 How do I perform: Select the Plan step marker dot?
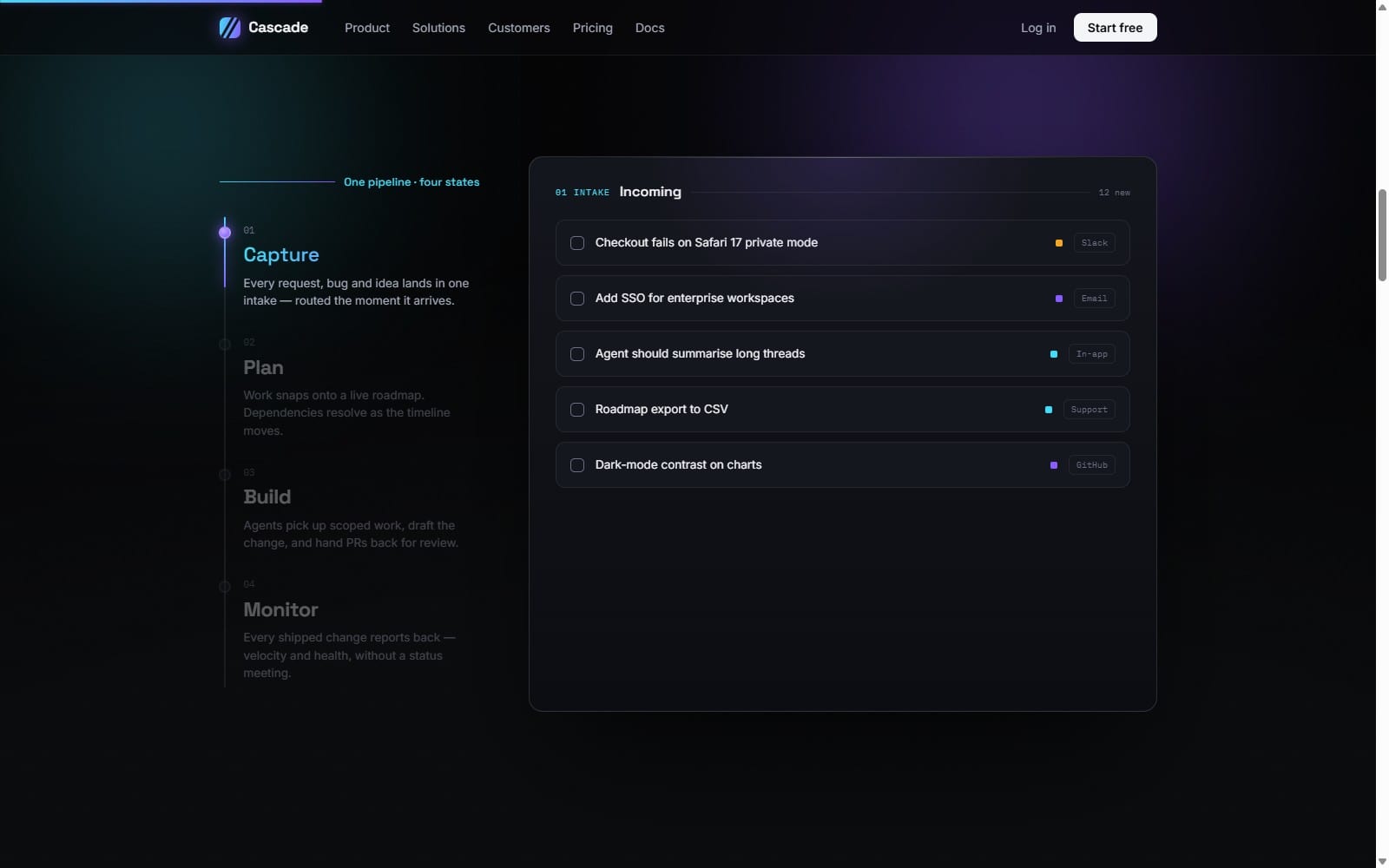tap(225, 345)
